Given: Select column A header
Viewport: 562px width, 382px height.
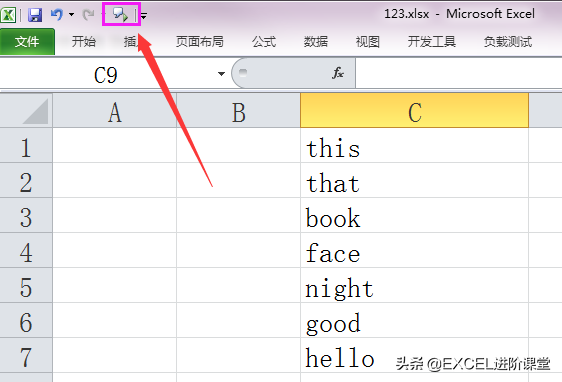Looking at the screenshot, I should (x=115, y=110).
